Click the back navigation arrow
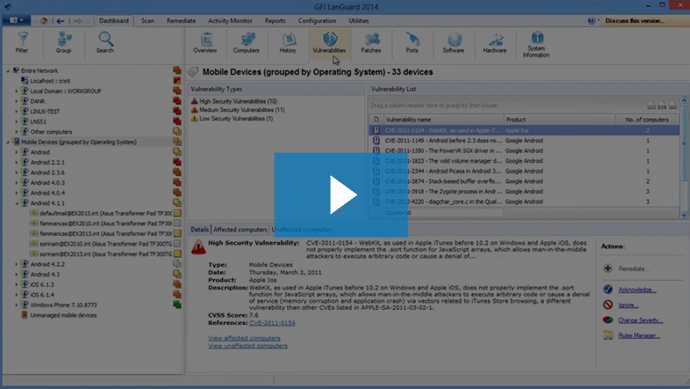Screen dimensions: 690x389 (x=60, y=21)
